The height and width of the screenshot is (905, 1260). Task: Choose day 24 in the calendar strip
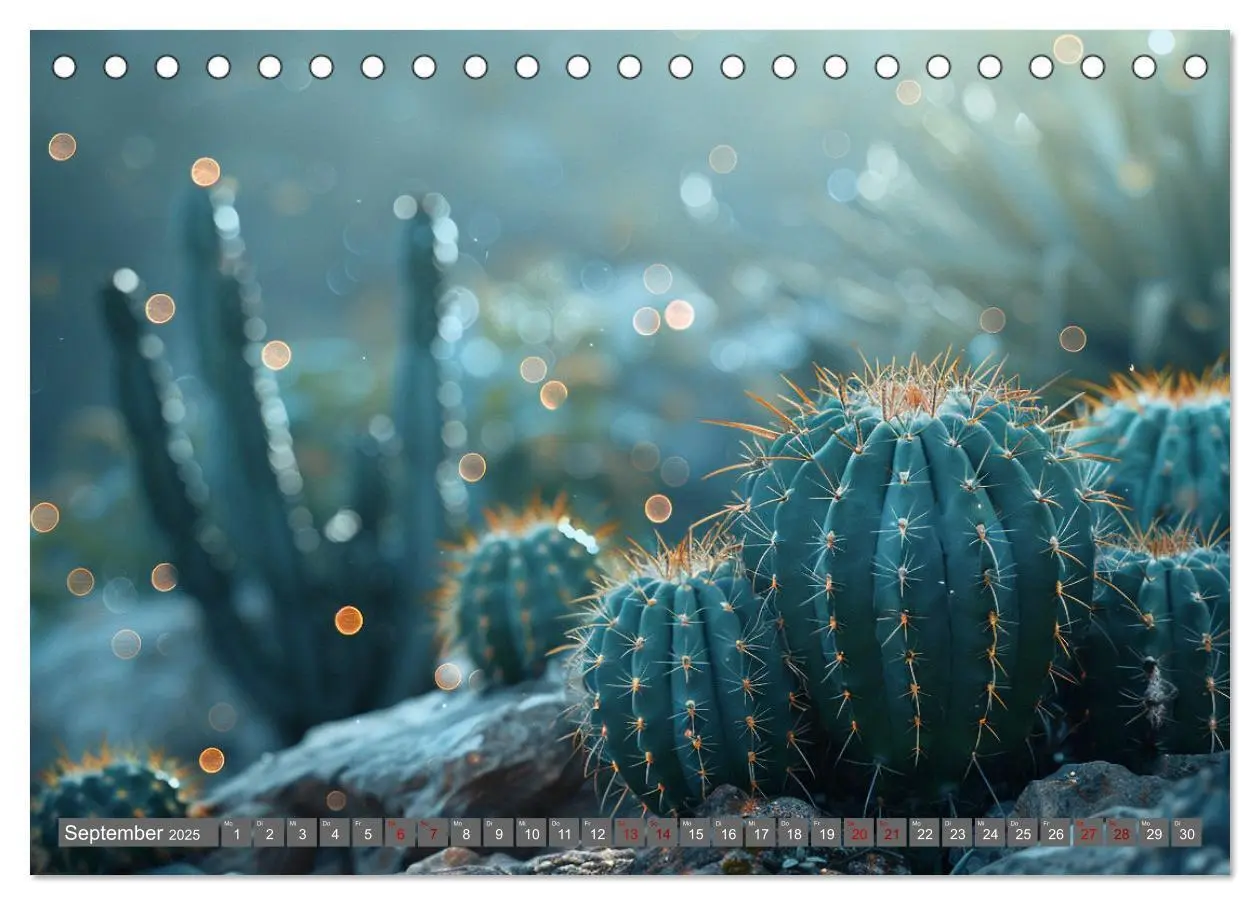990,833
